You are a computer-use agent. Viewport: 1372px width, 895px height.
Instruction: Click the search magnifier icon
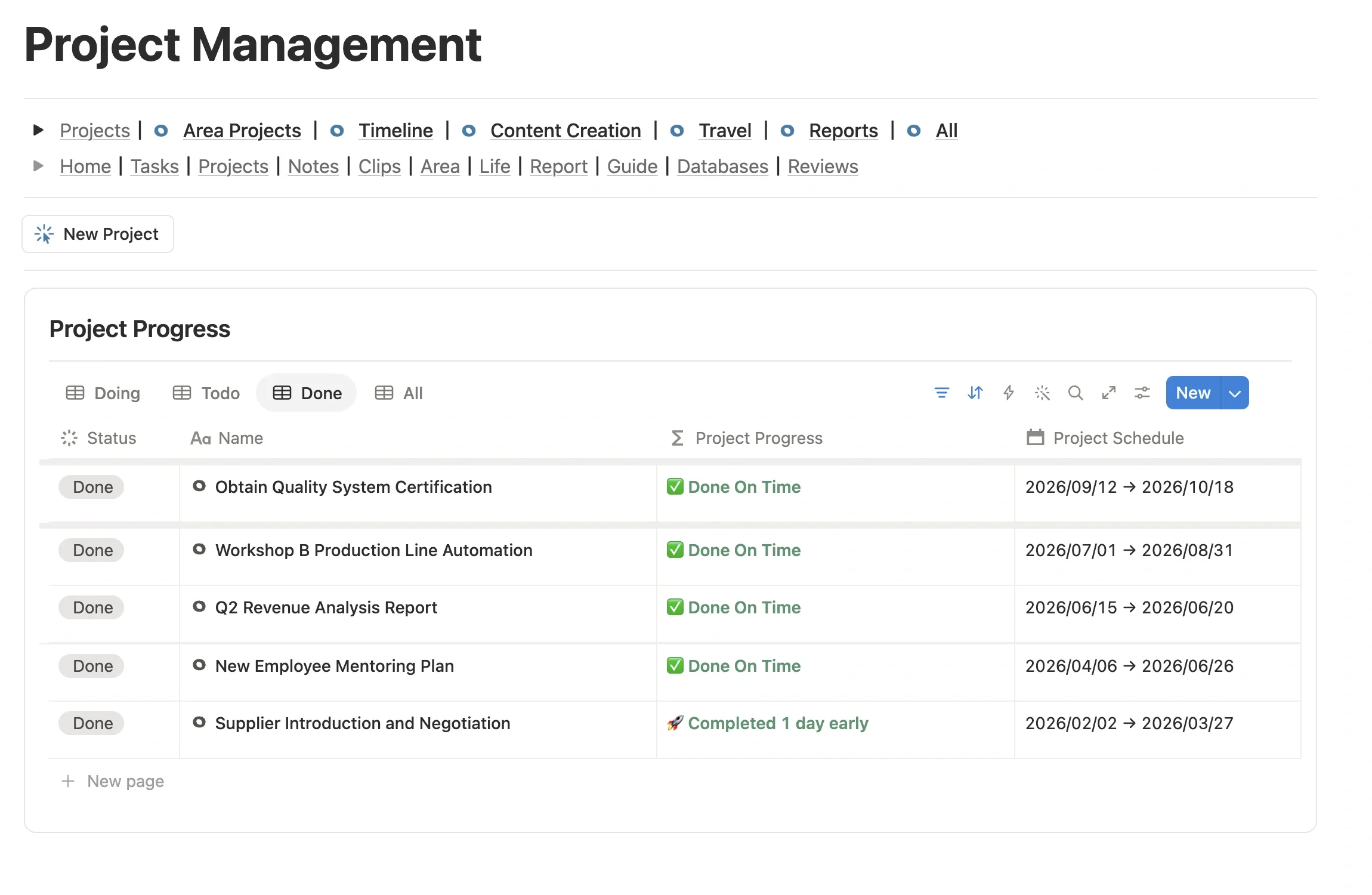tap(1075, 393)
